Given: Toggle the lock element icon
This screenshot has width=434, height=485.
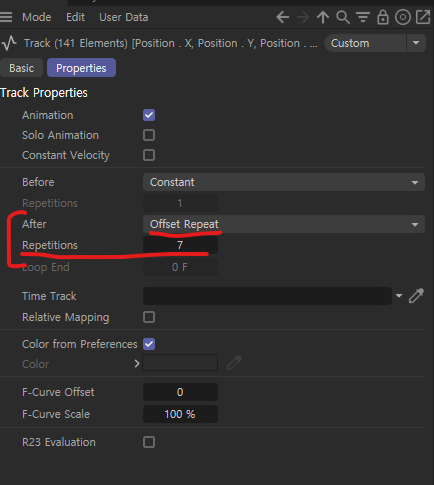Looking at the screenshot, I should click(383, 17).
